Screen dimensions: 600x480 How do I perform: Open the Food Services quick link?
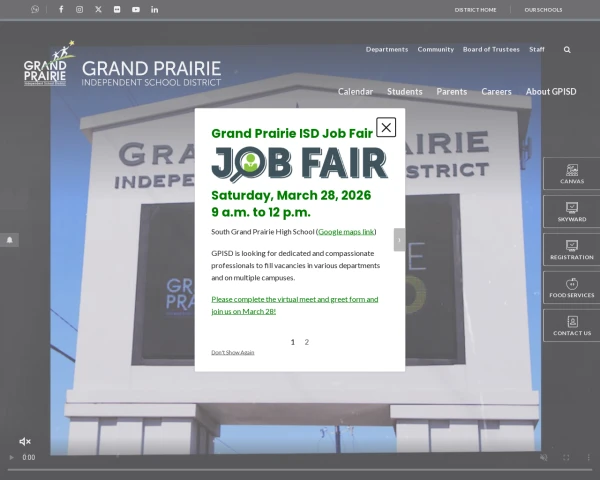pyautogui.click(x=572, y=288)
